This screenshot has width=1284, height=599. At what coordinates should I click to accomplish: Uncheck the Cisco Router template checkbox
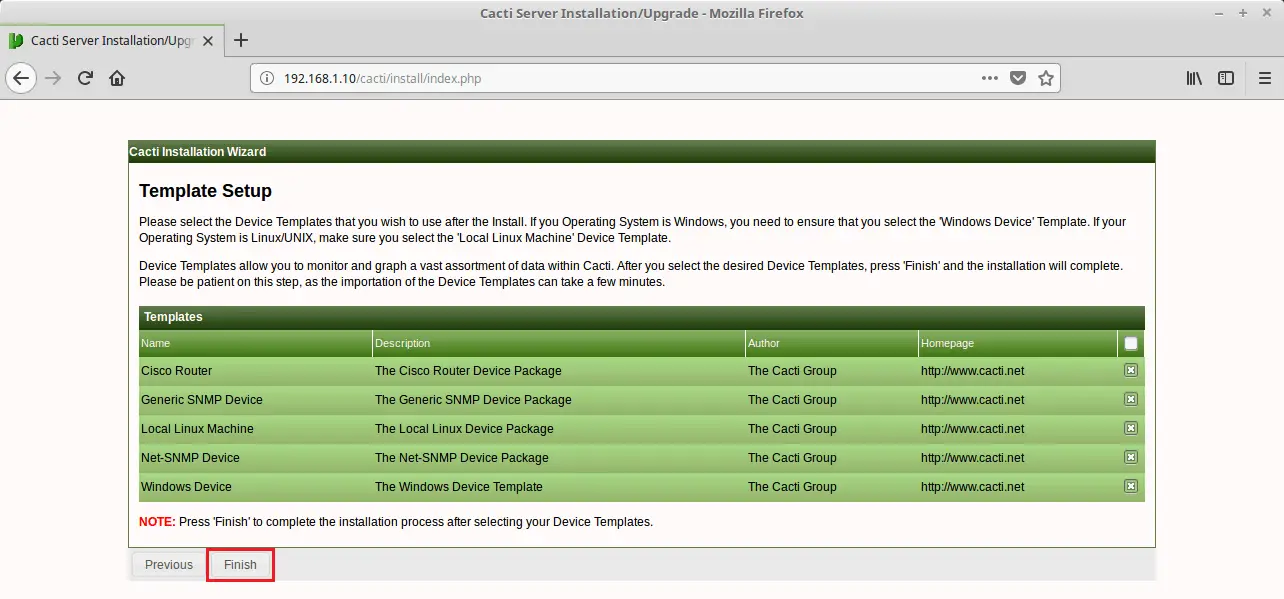[x=1131, y=370]
